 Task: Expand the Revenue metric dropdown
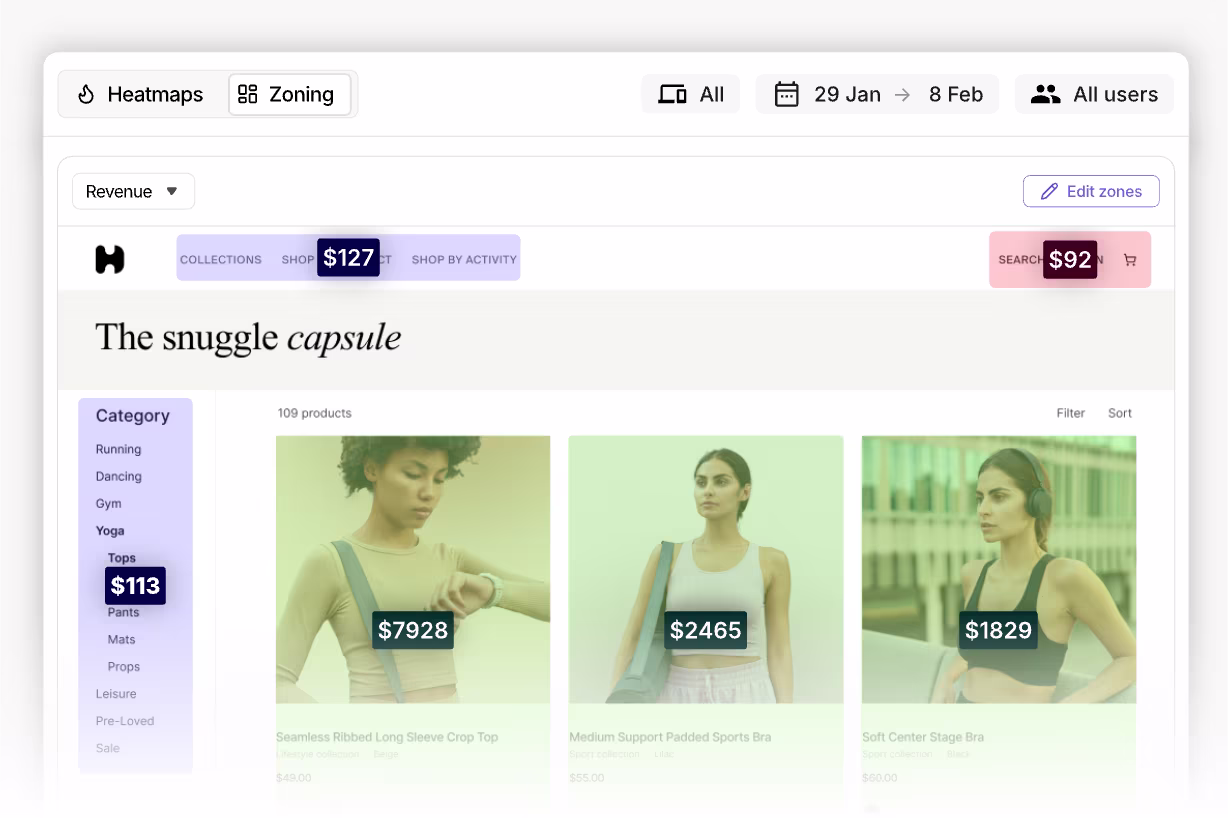(133, 191)
